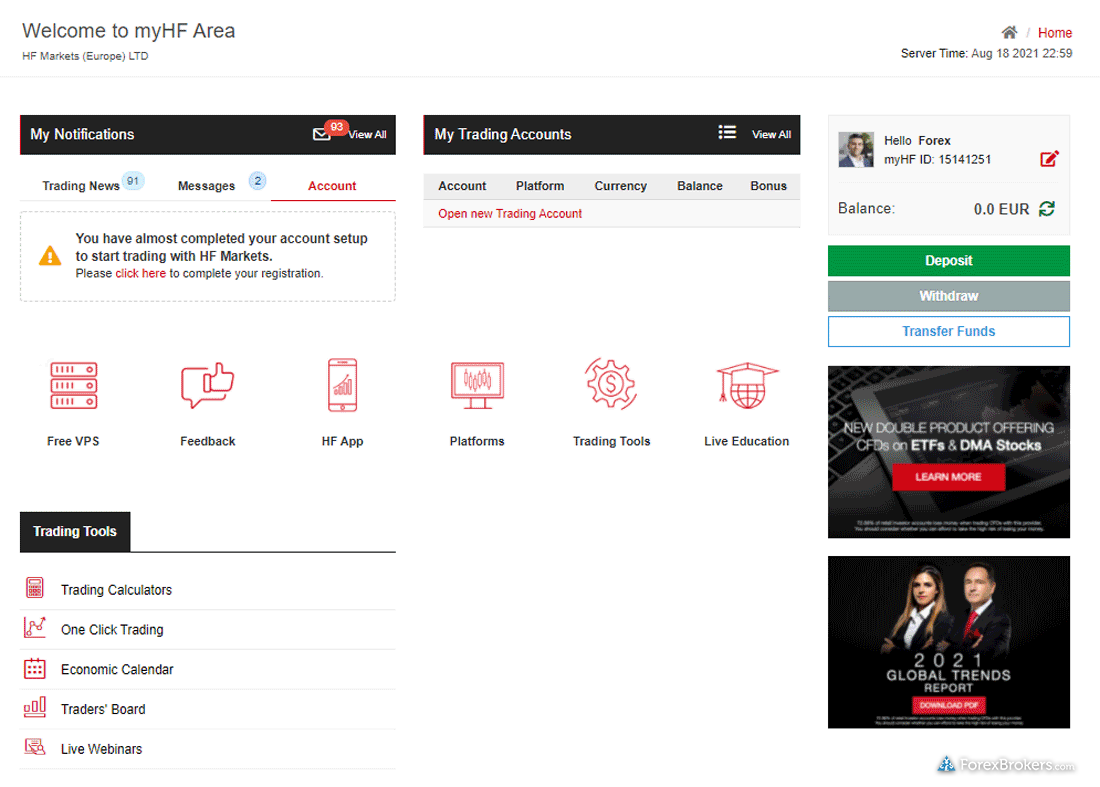Open the Traders' Board link
Image resolution: width=1100 pixels, height=787 pixels.
(103, 709)
